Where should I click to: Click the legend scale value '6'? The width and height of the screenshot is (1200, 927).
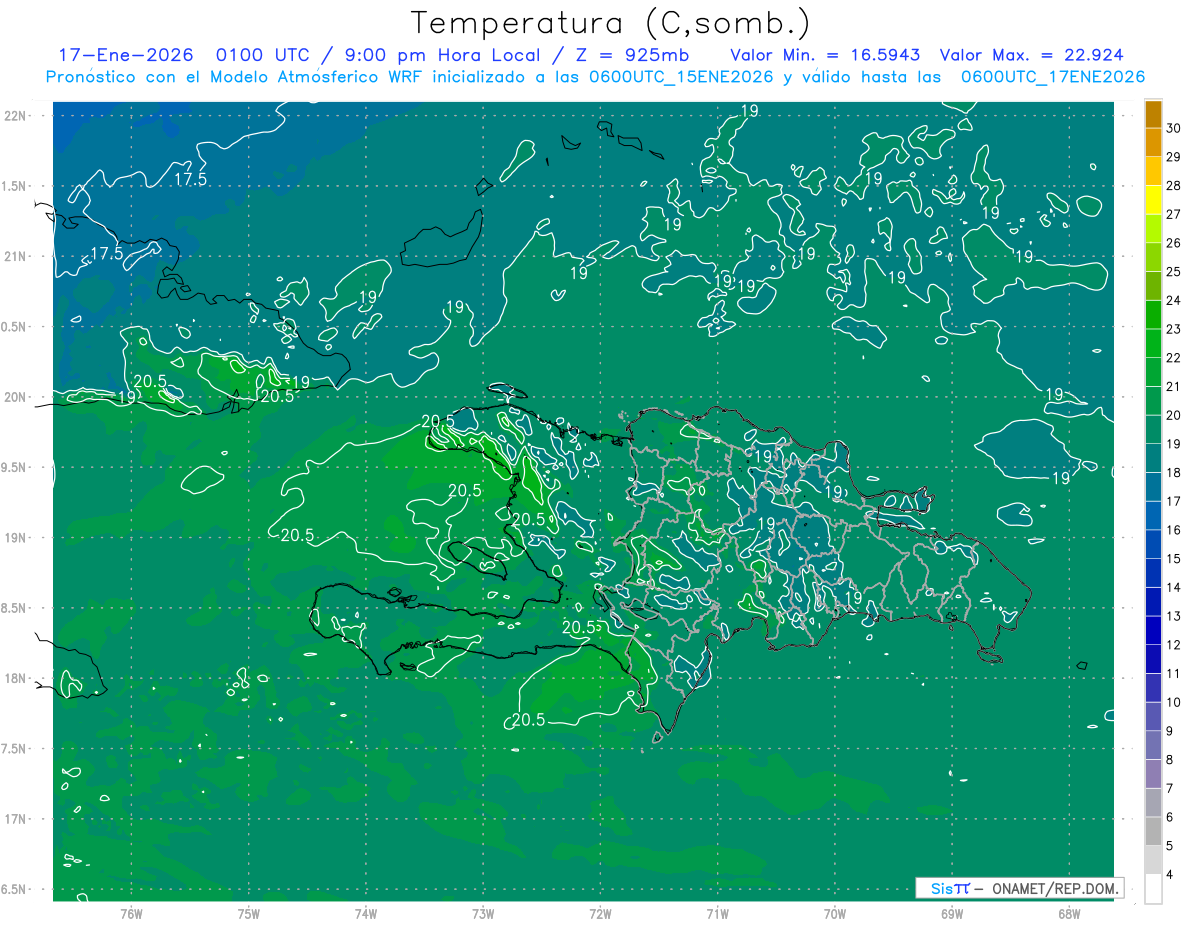(x=1171, y=818)
